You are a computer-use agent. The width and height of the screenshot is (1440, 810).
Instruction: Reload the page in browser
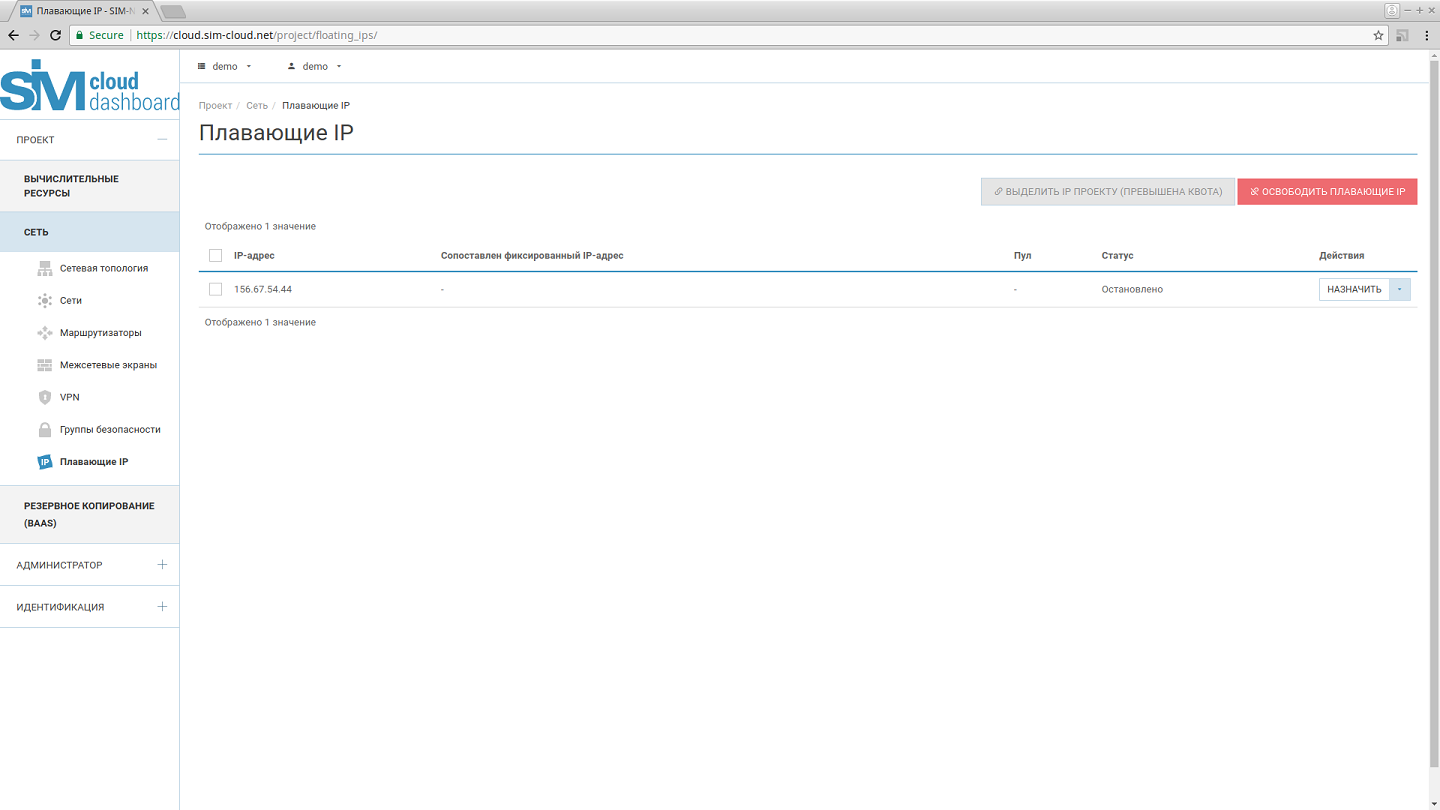coord(56,35)
